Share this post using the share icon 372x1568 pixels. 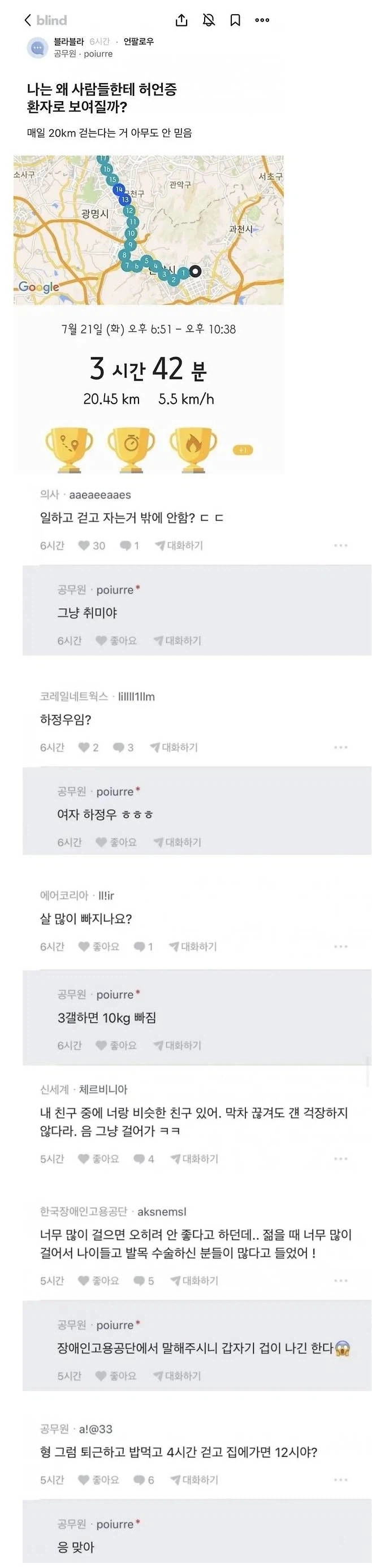click(x=181, y=20)
